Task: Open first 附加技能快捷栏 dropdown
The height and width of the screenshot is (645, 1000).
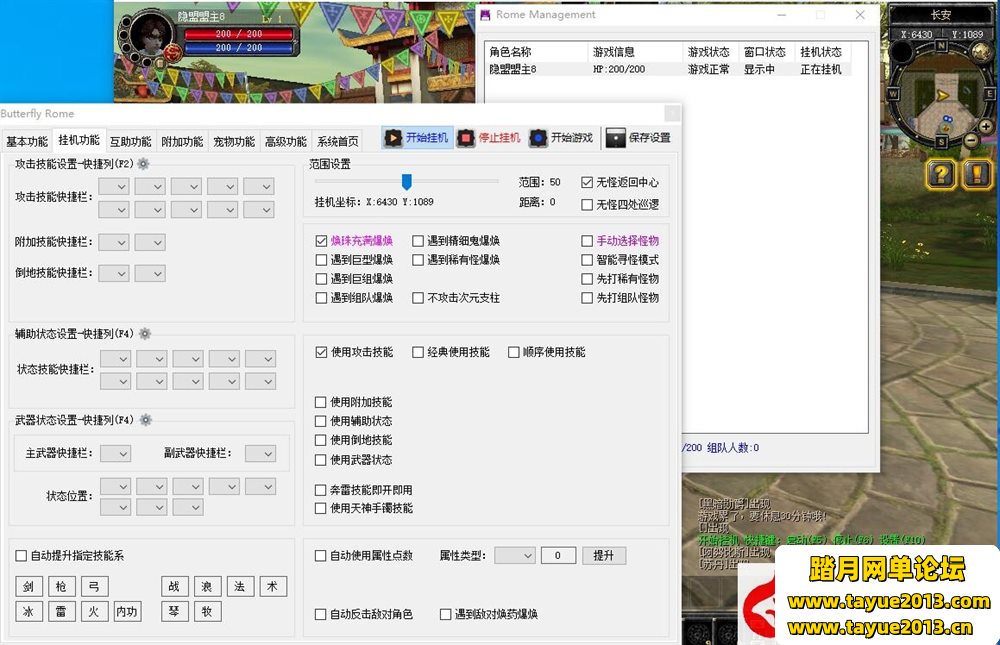Action: click(114, 242)
